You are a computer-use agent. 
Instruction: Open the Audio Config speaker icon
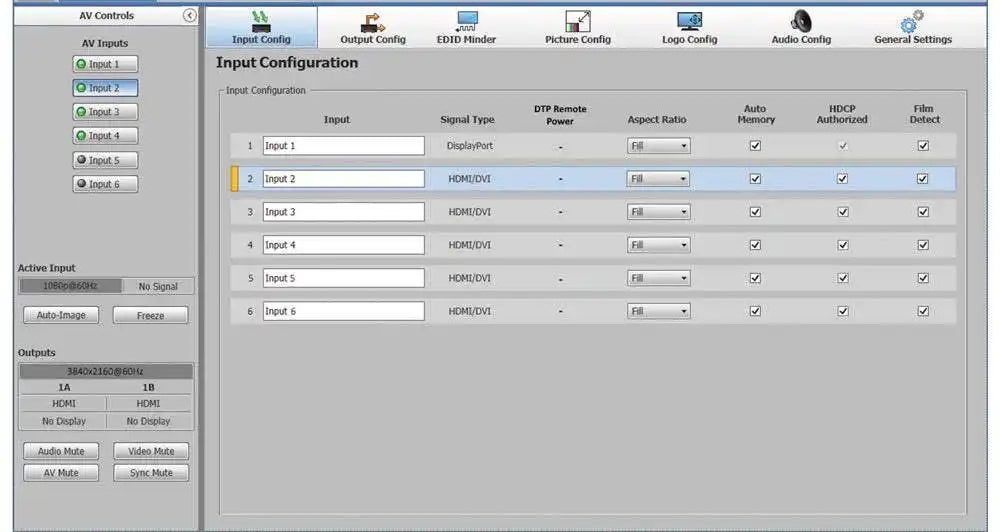coord(801,22)
